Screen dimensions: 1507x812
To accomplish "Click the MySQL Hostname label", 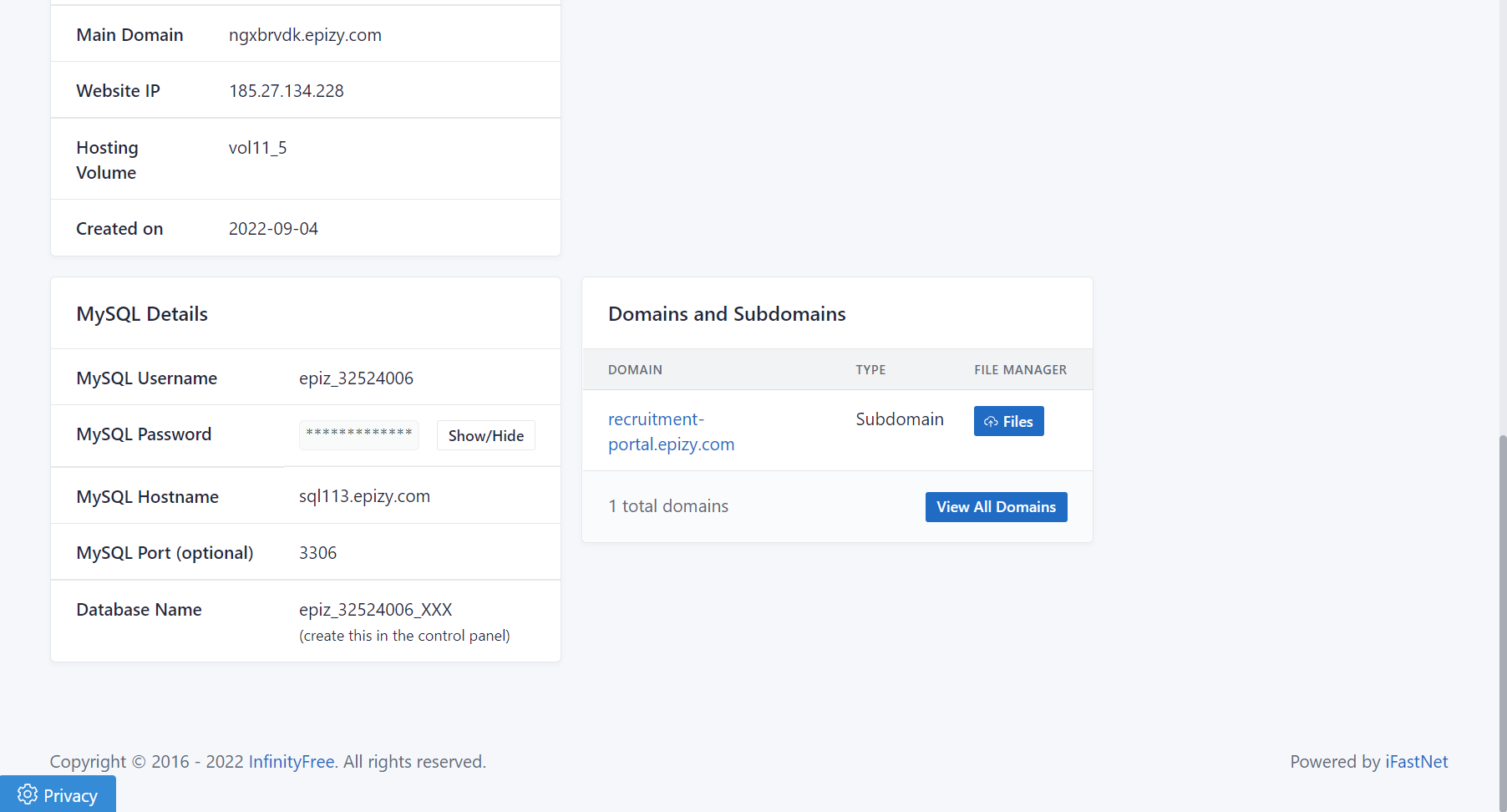I will 147,497.
